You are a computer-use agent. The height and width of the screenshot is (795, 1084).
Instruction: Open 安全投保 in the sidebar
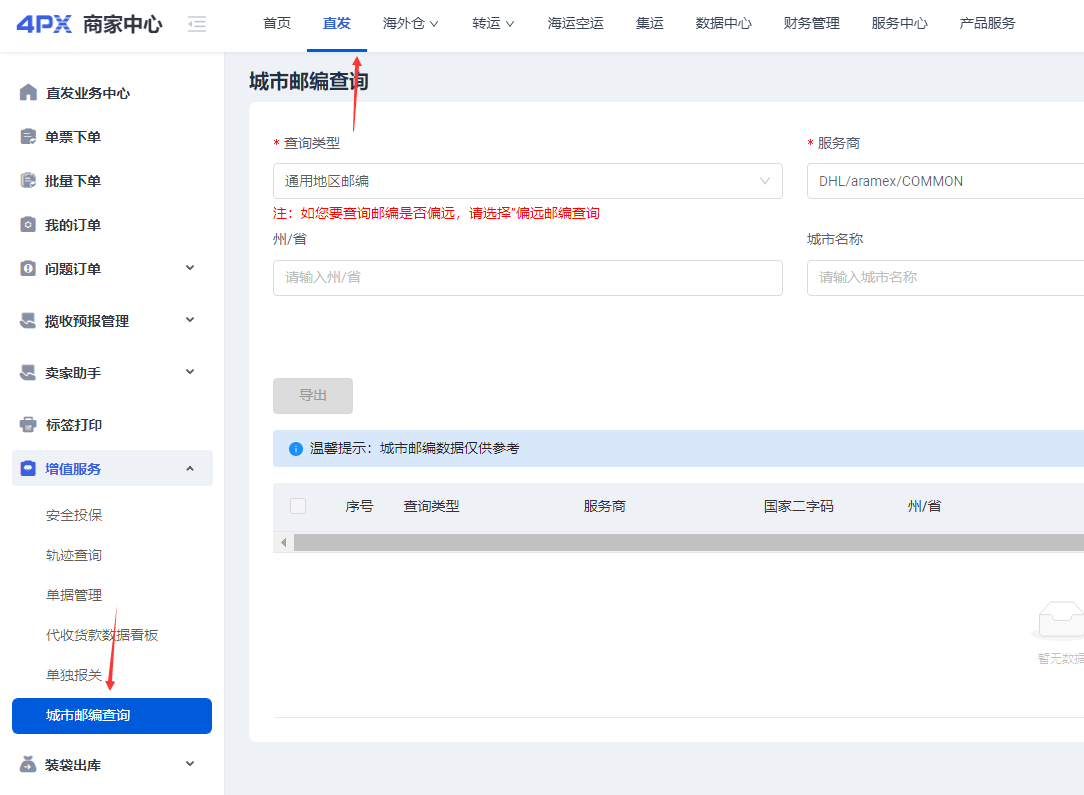click(x=74, y=515)
